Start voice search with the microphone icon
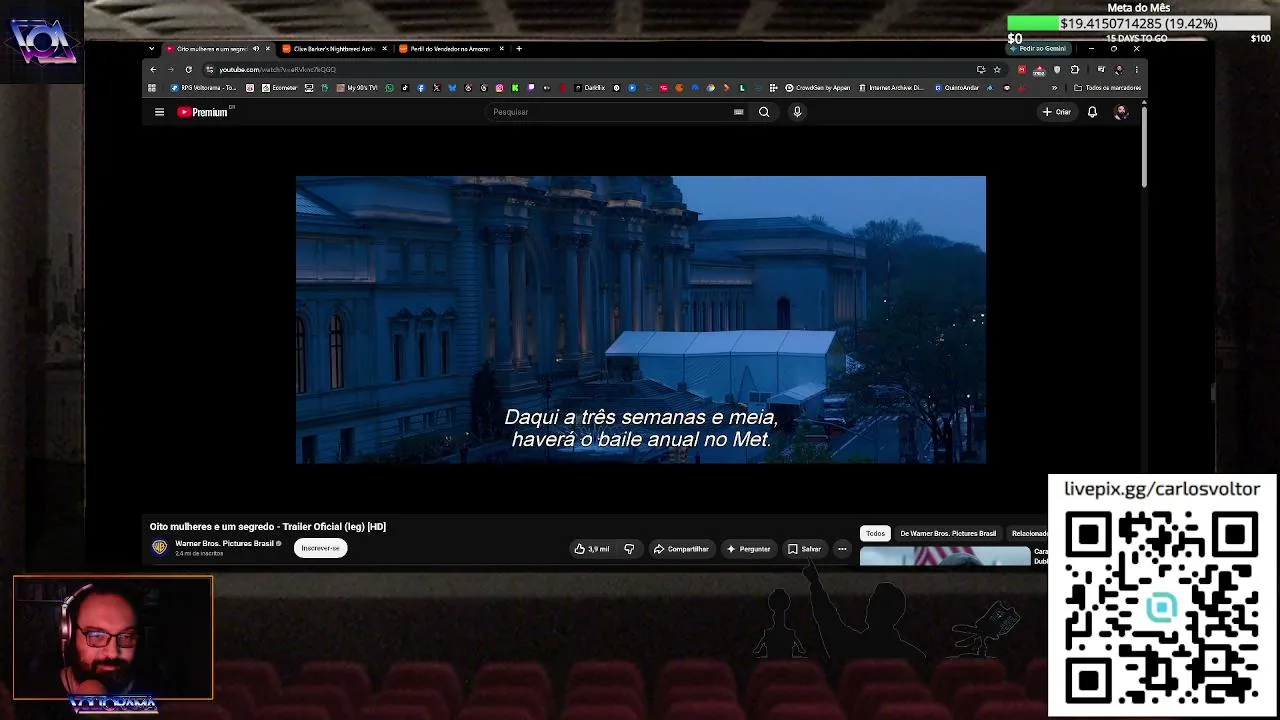 click(x=797, y=112)
